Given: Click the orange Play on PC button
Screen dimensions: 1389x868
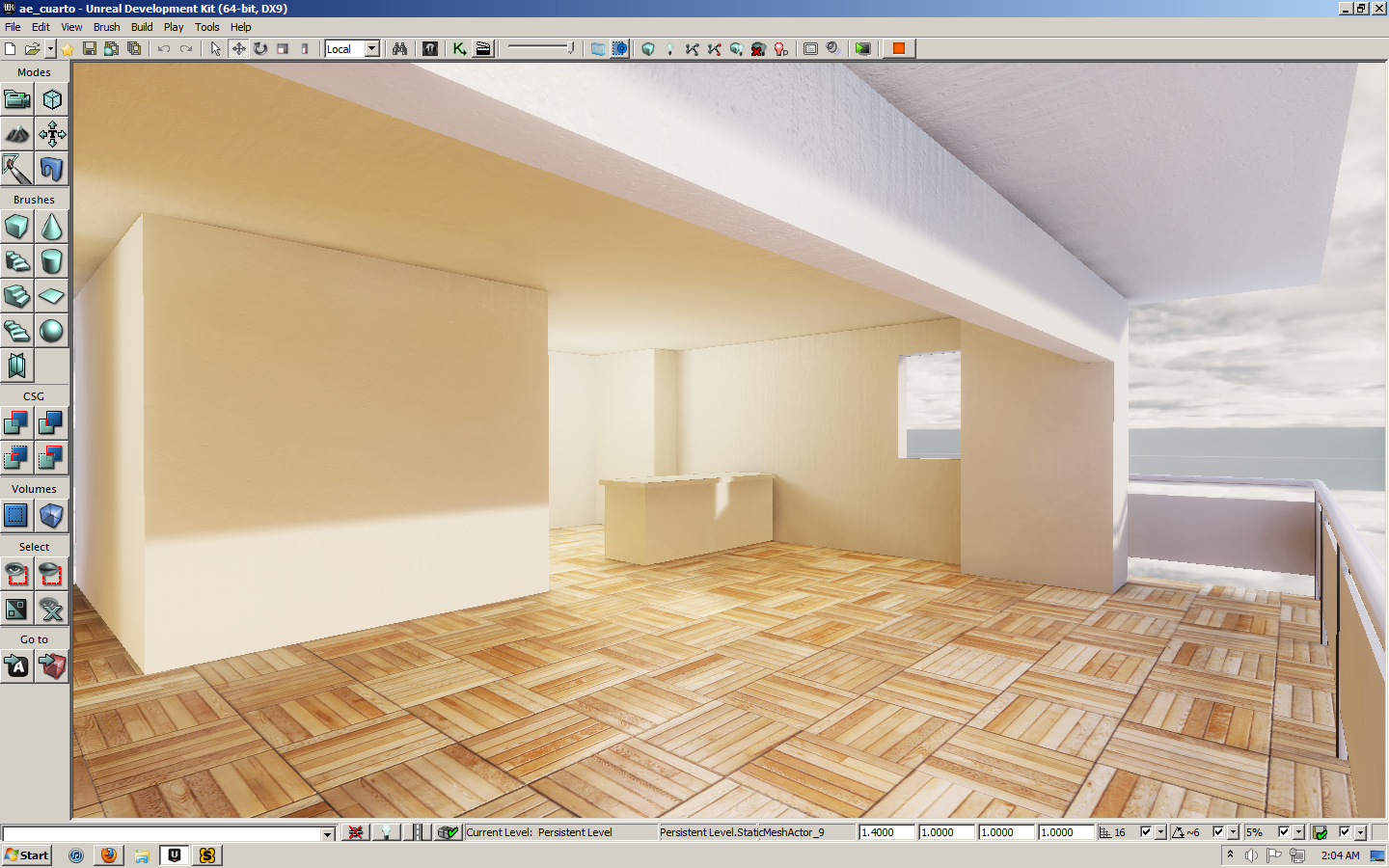Looking at the screenshot, I should (x=898, y=48).
